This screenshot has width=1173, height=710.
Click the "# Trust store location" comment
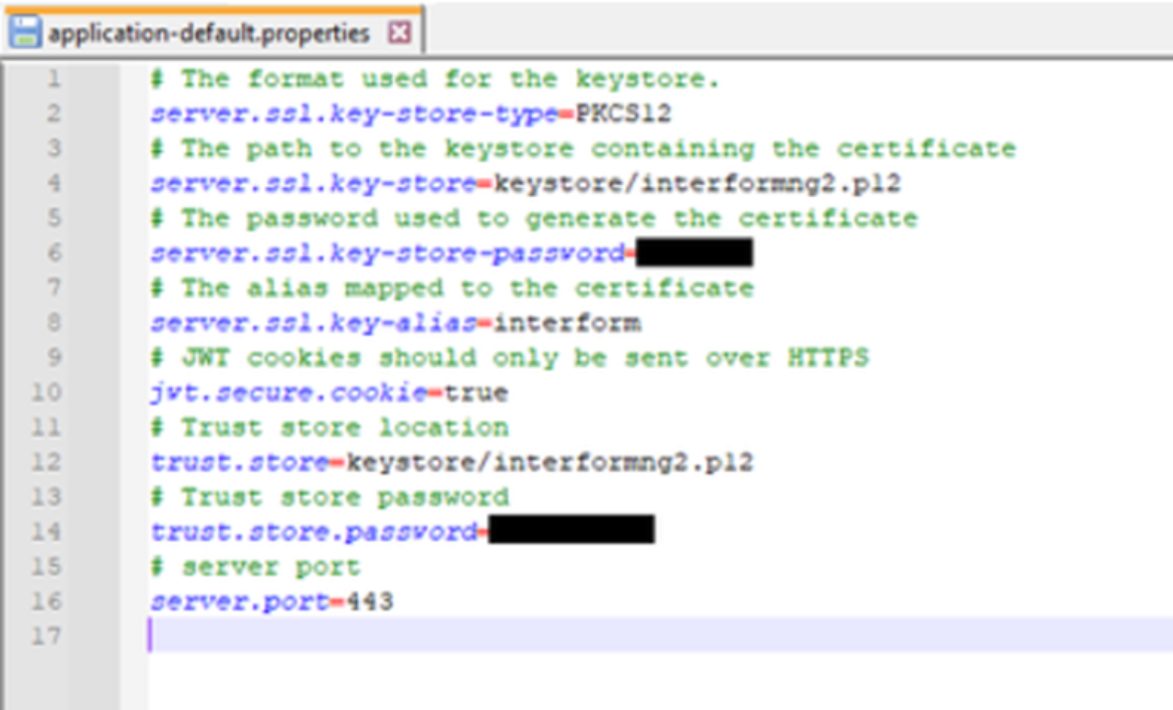(329, 428)
